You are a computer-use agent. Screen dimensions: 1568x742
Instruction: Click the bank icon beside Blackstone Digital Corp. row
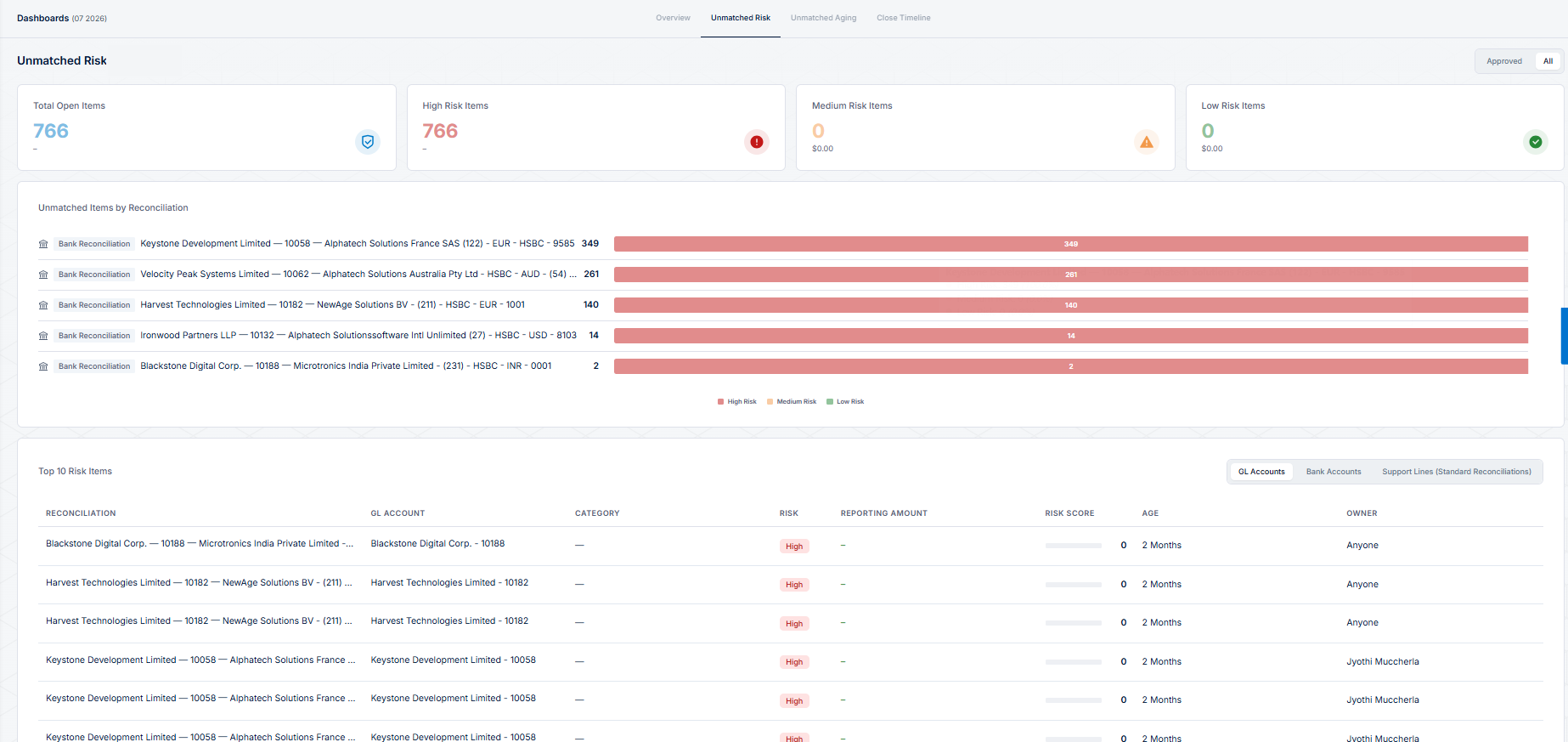click(x=43, y=366)
